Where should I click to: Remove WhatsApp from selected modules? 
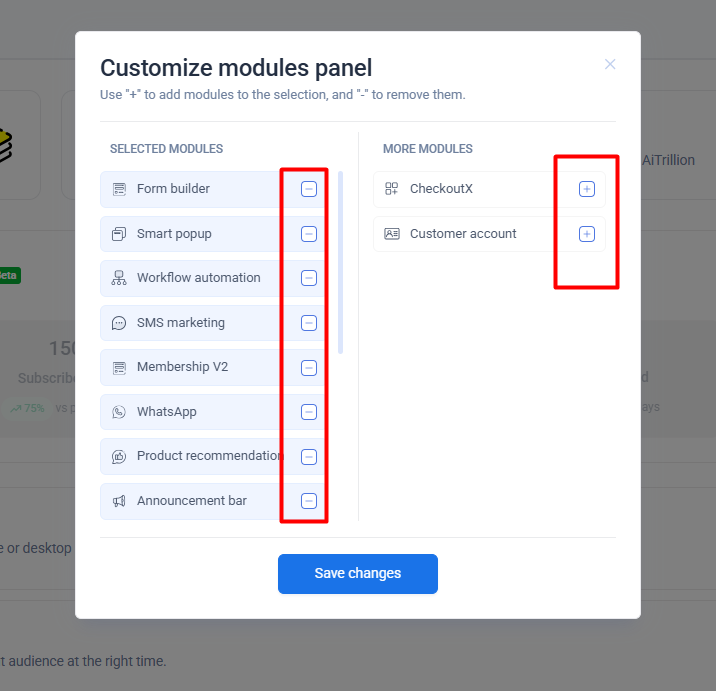(309, 412)
